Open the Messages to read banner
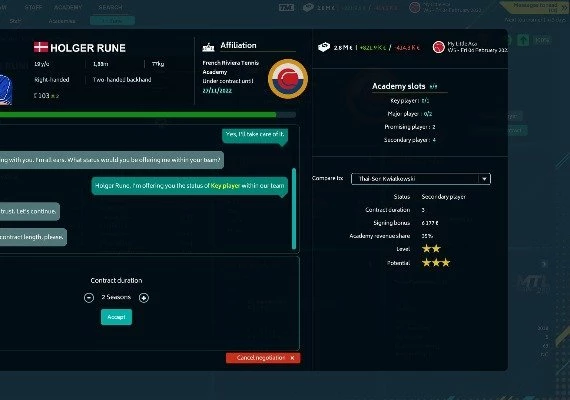Image resolution: width=570 pixels, height=400 pixels. [534, 7]
